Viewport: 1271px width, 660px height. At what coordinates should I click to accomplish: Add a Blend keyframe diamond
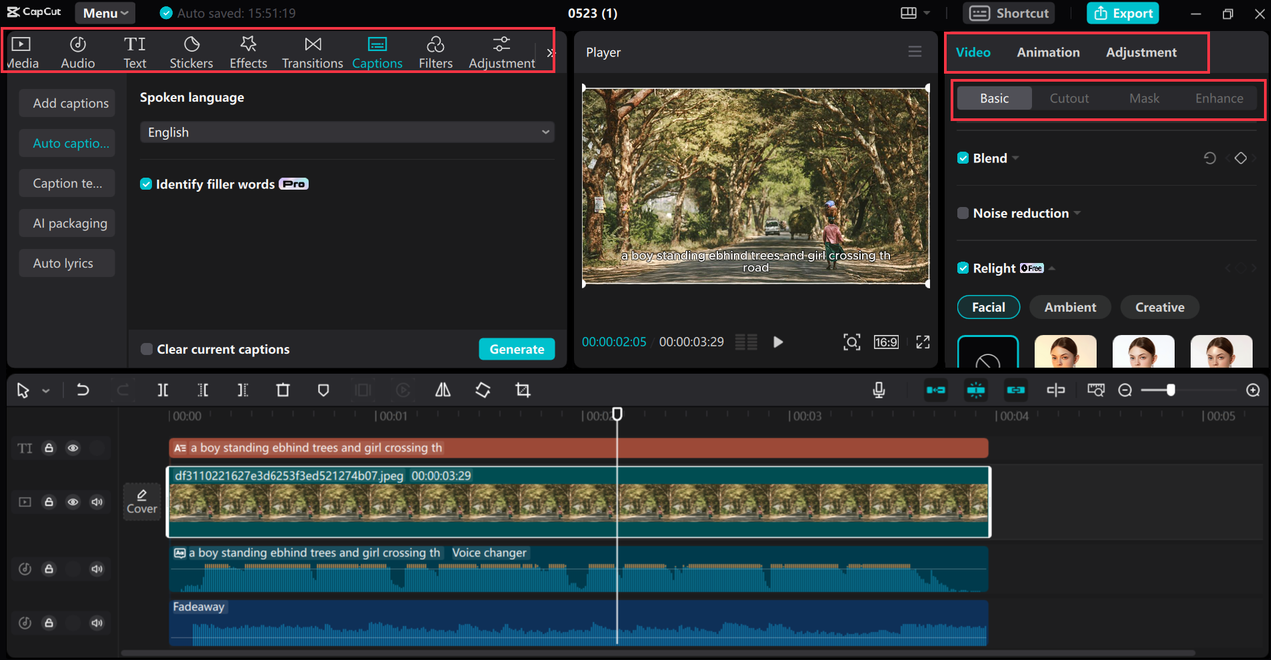(x=1241, y=158)
